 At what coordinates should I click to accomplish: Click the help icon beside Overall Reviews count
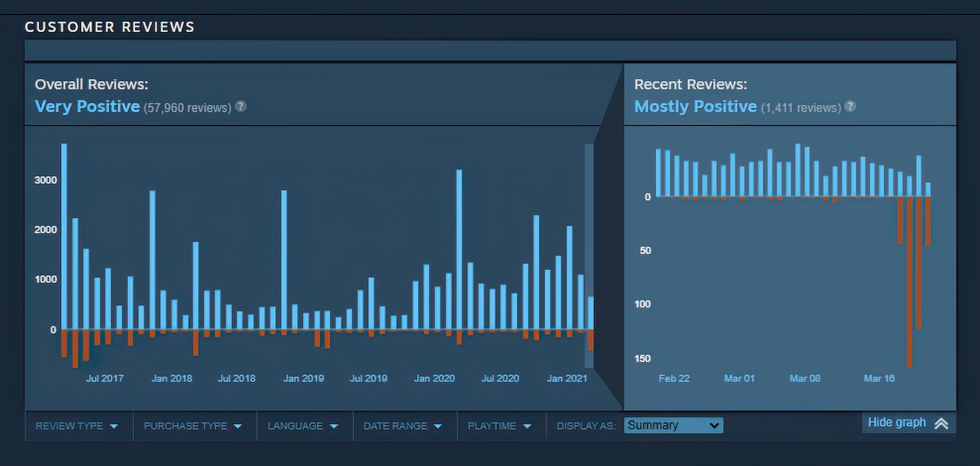(240, 107)
